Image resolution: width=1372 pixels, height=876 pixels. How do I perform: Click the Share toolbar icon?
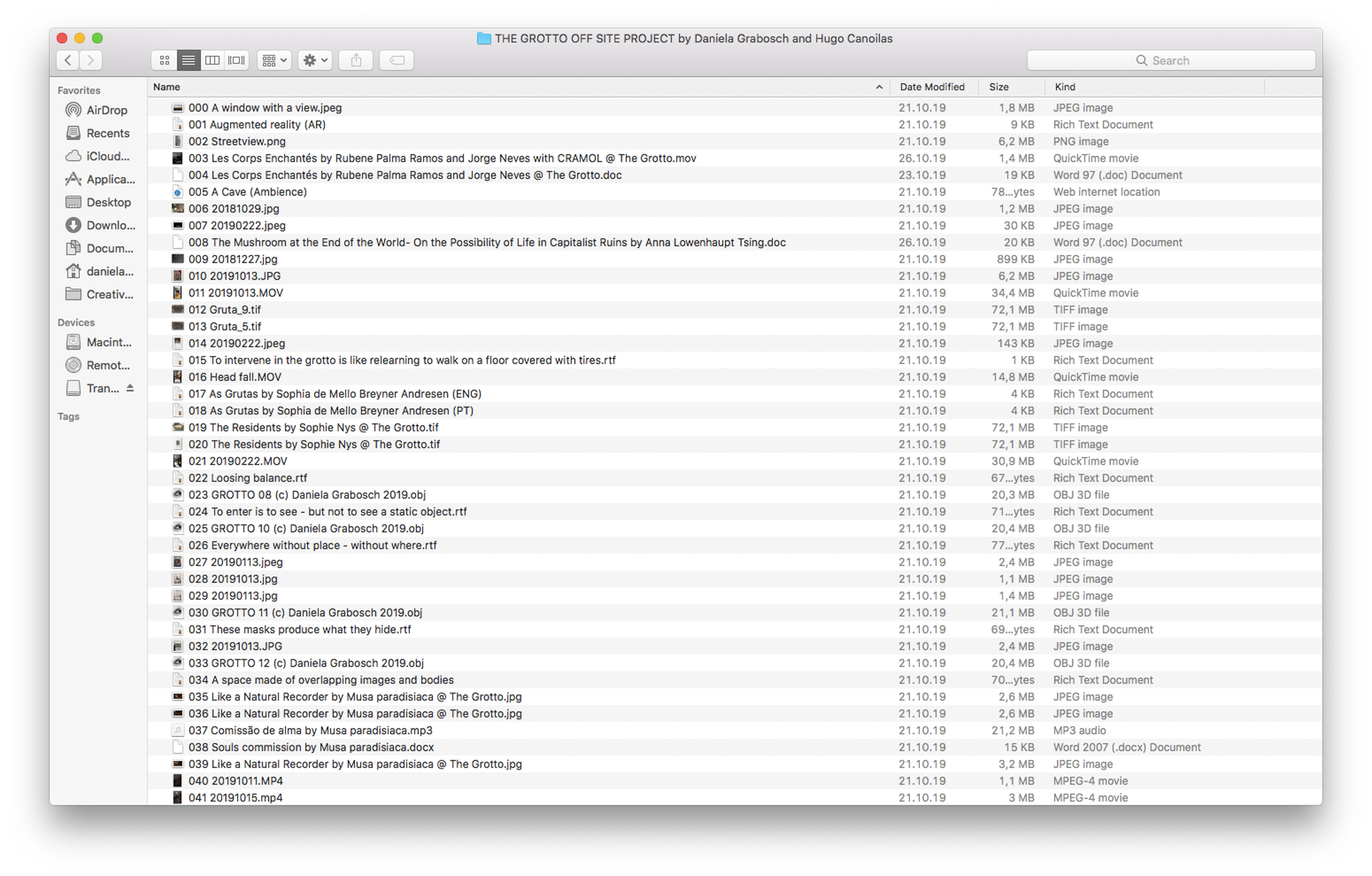coord(356,60)
